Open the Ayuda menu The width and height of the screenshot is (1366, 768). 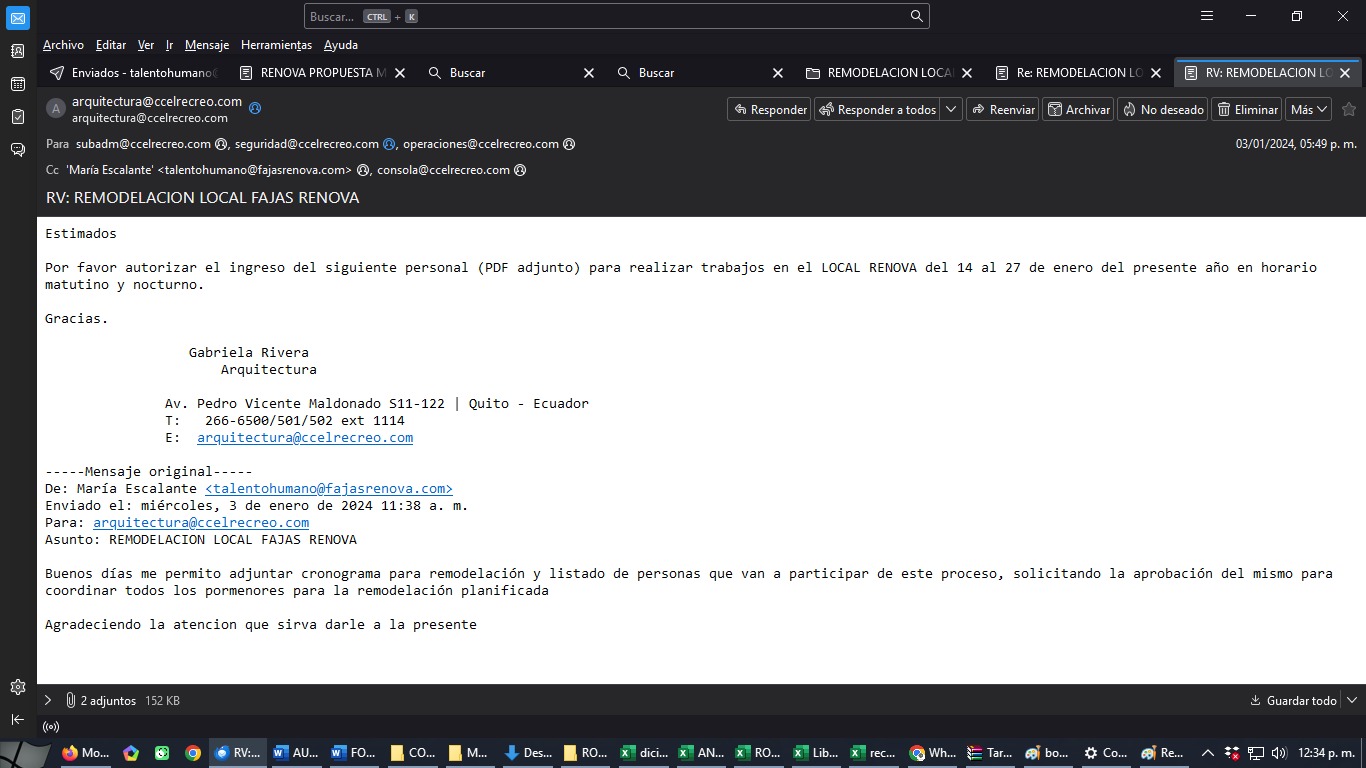click(x=341, y=45)
